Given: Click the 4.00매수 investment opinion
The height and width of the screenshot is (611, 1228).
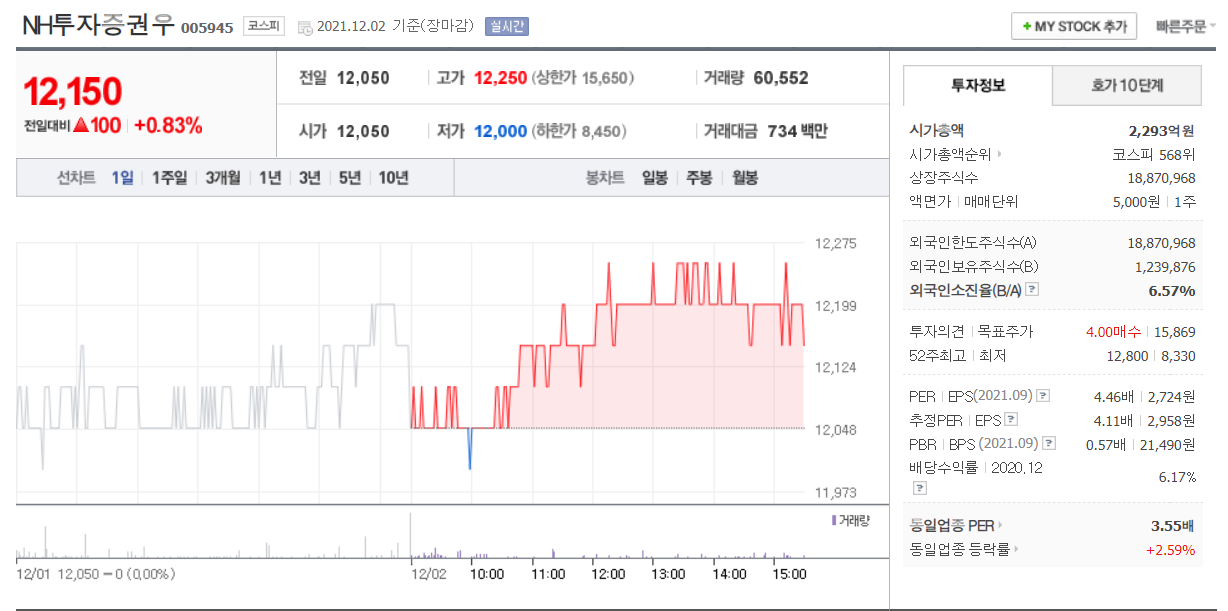Looking at the screenshot, I should click(x=1115, y=332).
